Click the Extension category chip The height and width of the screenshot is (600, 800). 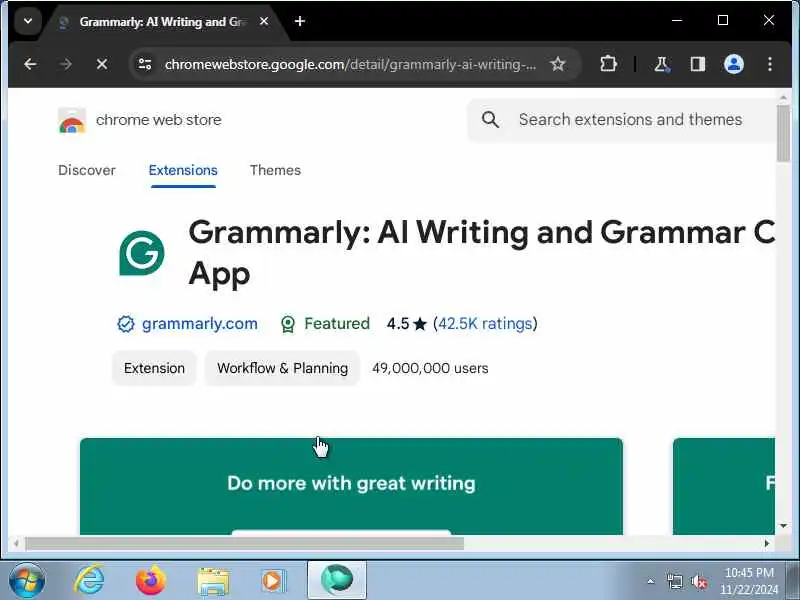[154, 368]
